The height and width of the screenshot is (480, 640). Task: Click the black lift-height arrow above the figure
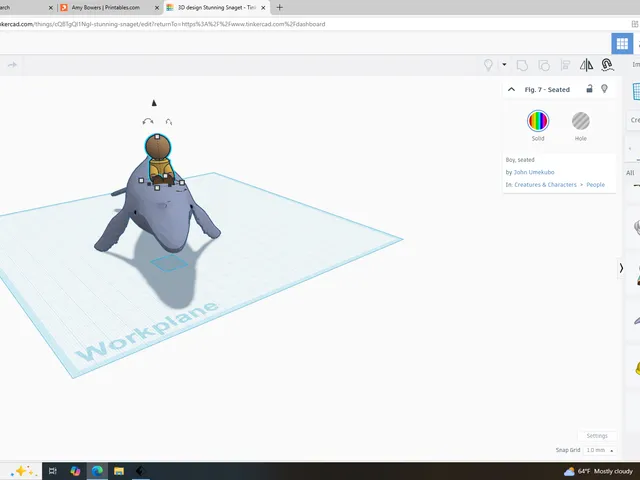[154, 103]
